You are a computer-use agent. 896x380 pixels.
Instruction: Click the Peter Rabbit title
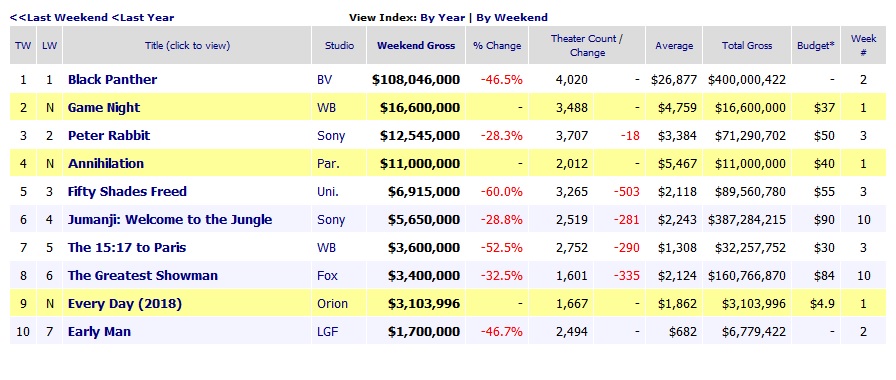pyautogui.click(x=109, y=135)
